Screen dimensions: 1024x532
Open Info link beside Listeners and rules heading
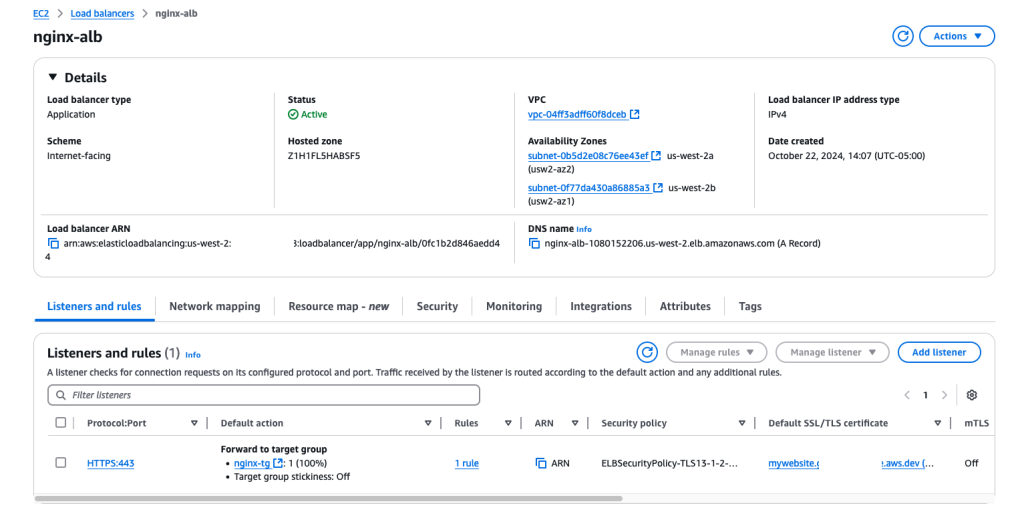193,354
